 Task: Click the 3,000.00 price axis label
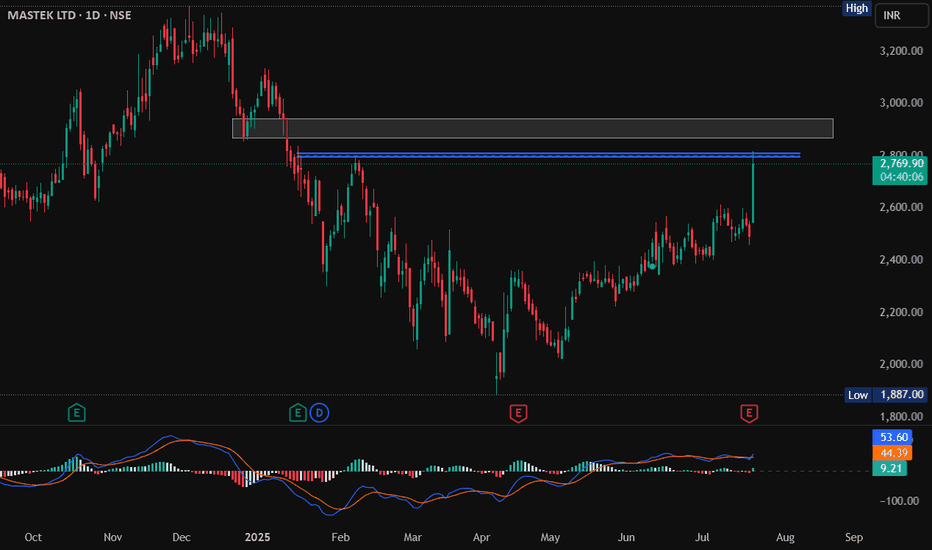[901, 103]
